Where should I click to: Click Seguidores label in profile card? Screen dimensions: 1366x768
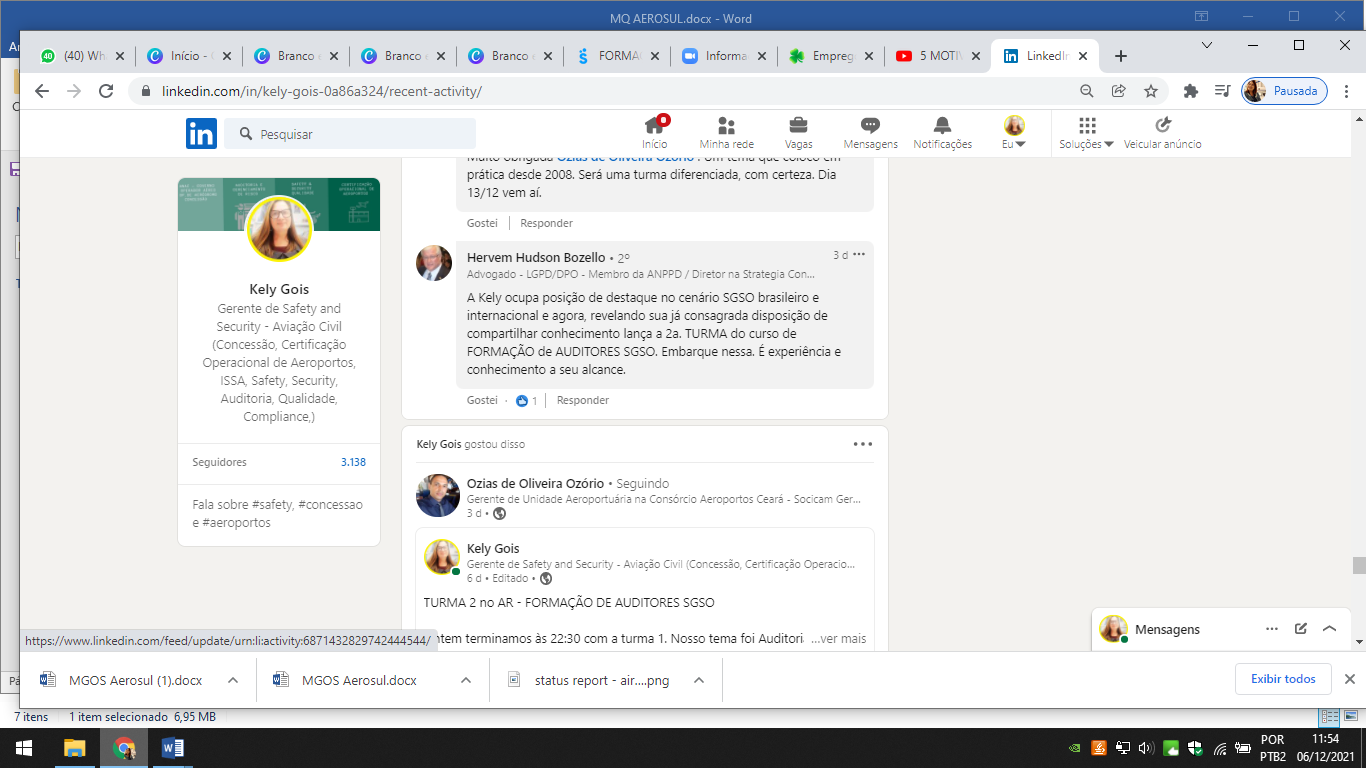point(219,462)
